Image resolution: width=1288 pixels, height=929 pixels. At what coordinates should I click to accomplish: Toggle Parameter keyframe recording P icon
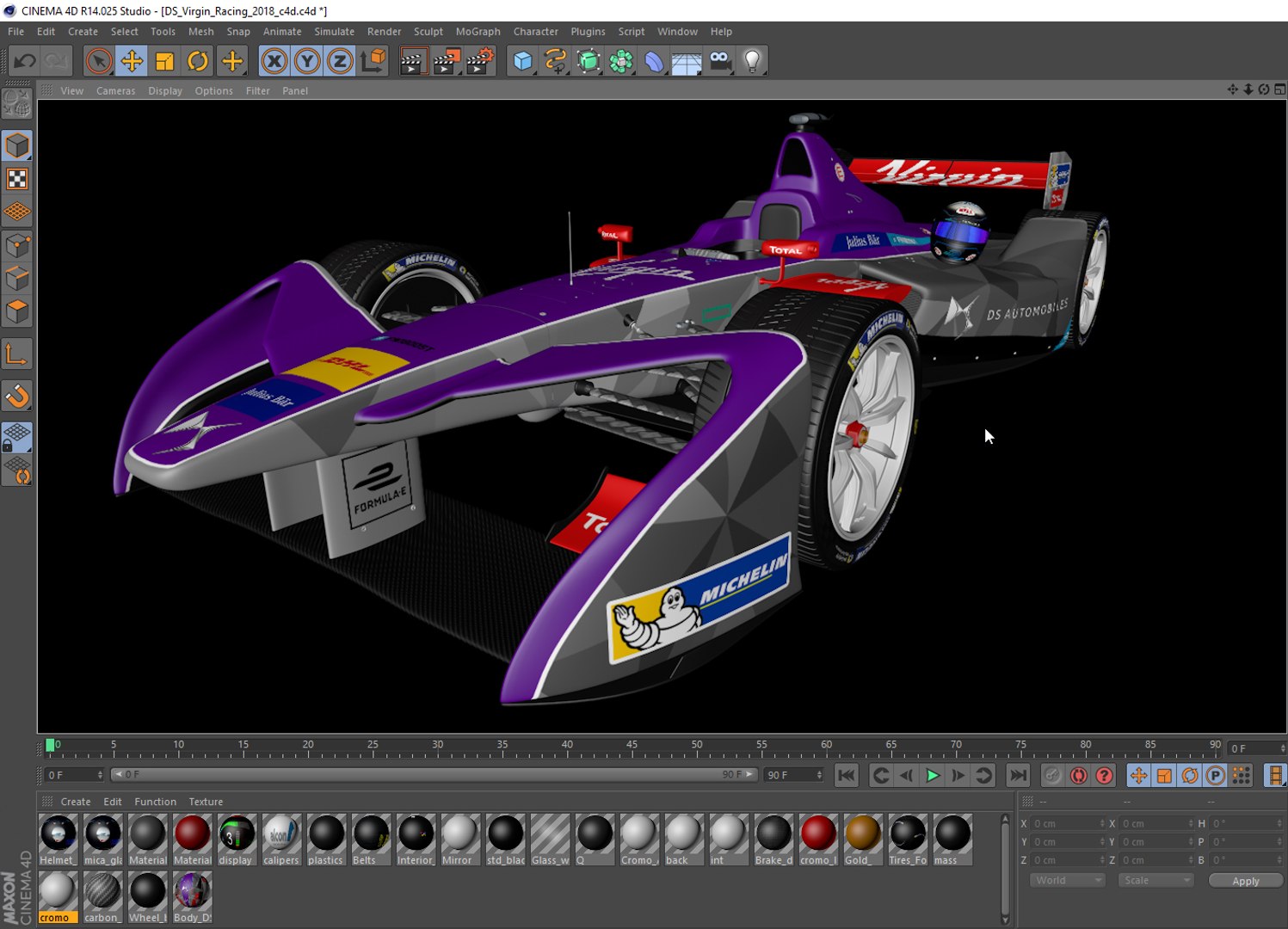[1215, 776]
